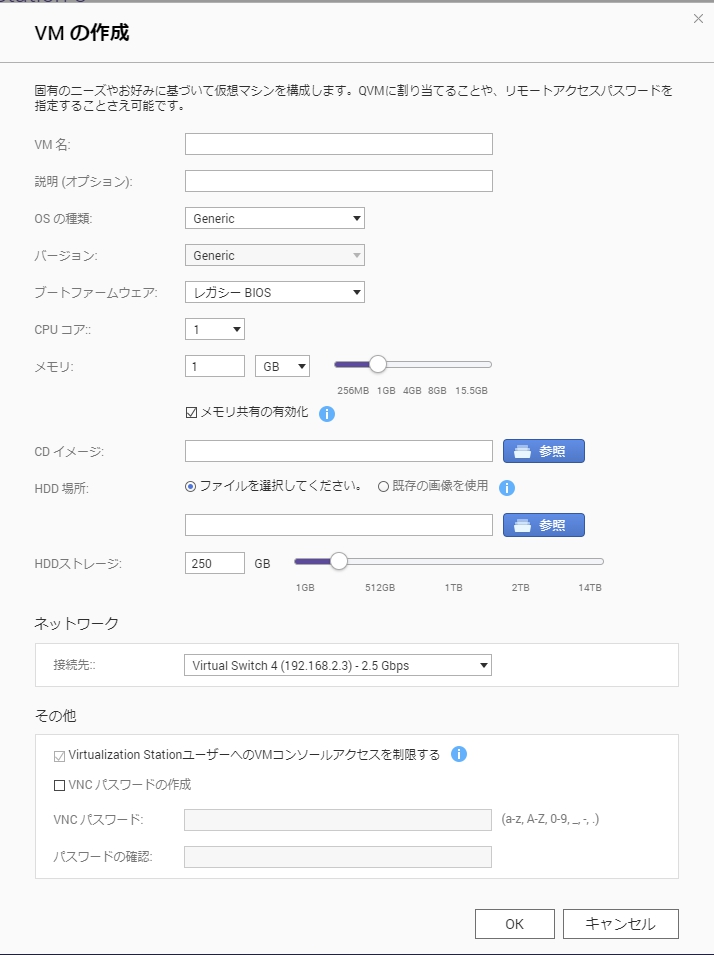Select 既存の画像を使用 radio option
The height and width of the screenshot is (955, 714).
click(383, 487)
